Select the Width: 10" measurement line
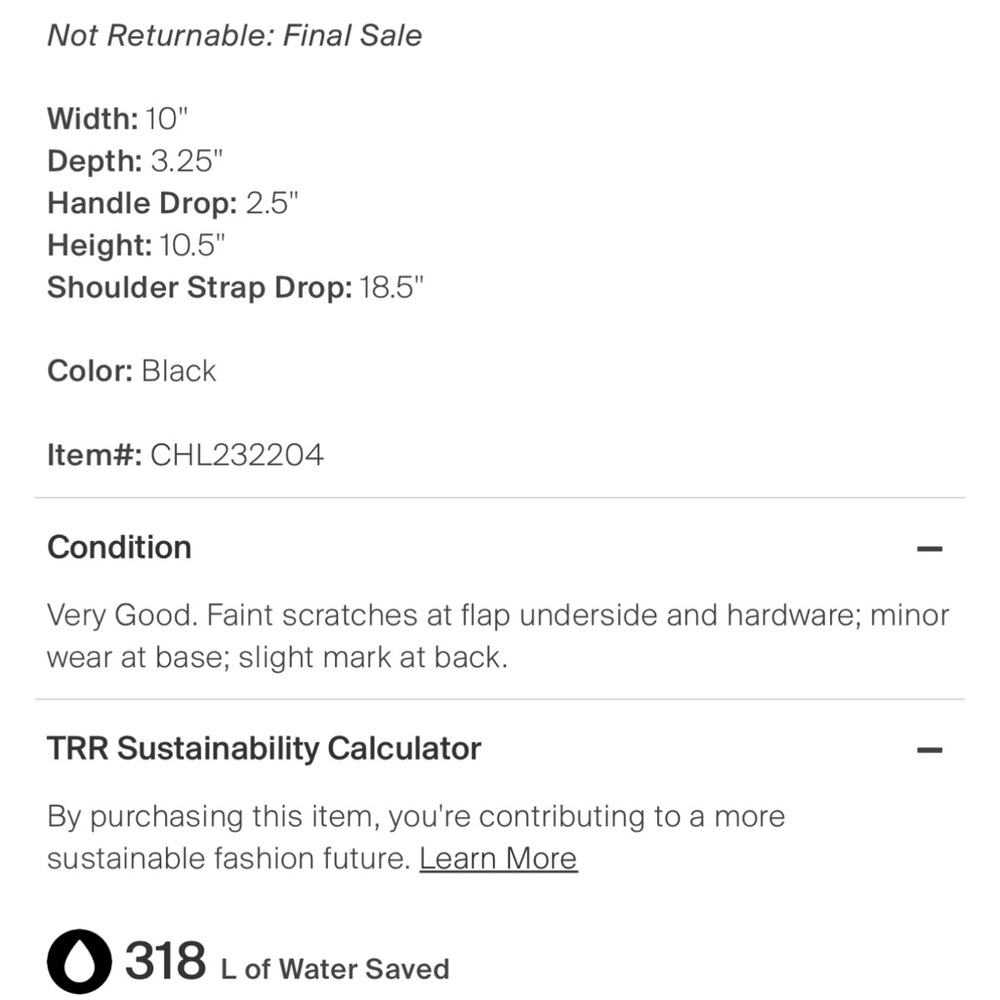Image resolution: width=1000 pixels, height=1000 pixels. tap(117, 119)
